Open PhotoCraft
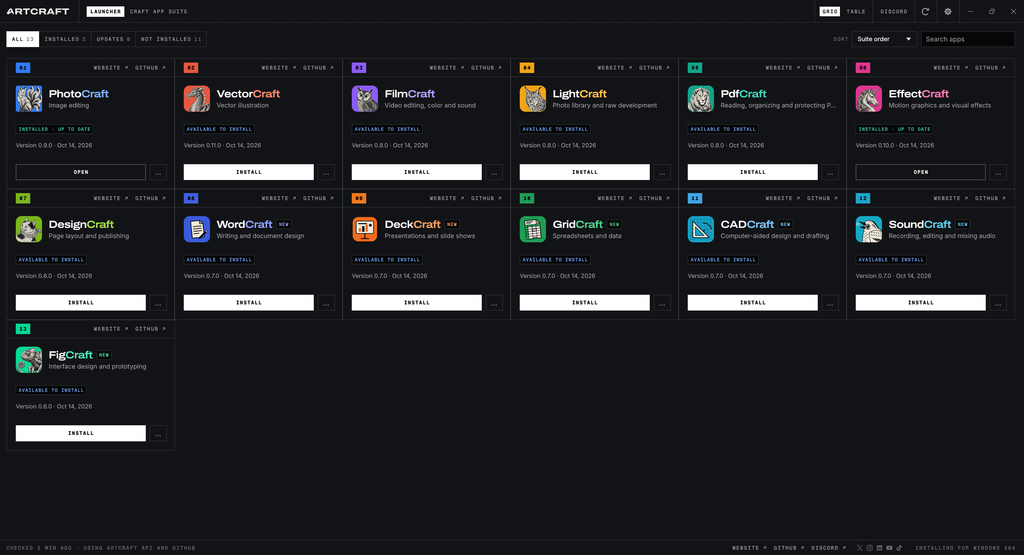The width and height of the screenshot is (1024, 555). pyautogui.click(x=81, y=172)
